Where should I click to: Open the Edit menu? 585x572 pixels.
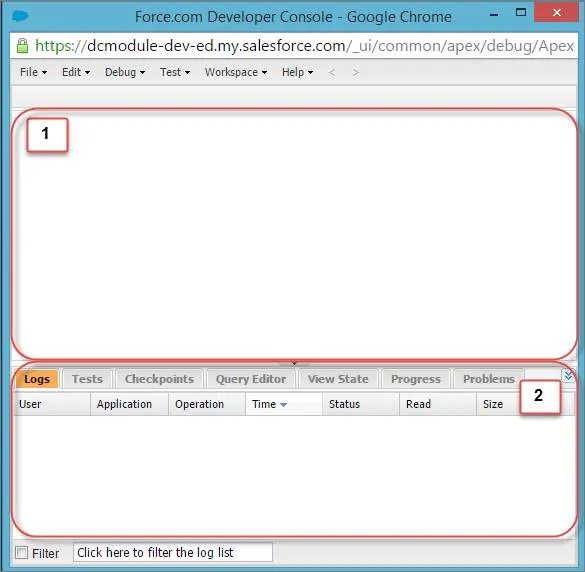[x=76, y=72]
